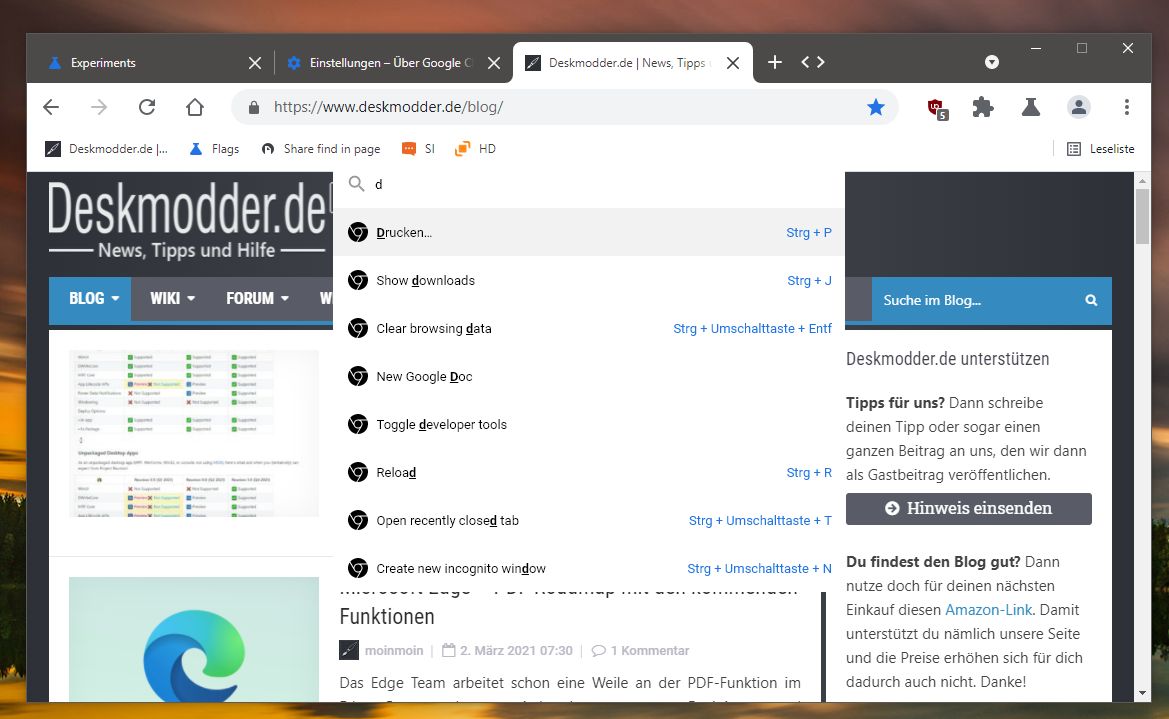This screenshot has height=719, width=1169.
Task: Close the Deskmodder.de tab
Action: point(733,63)
